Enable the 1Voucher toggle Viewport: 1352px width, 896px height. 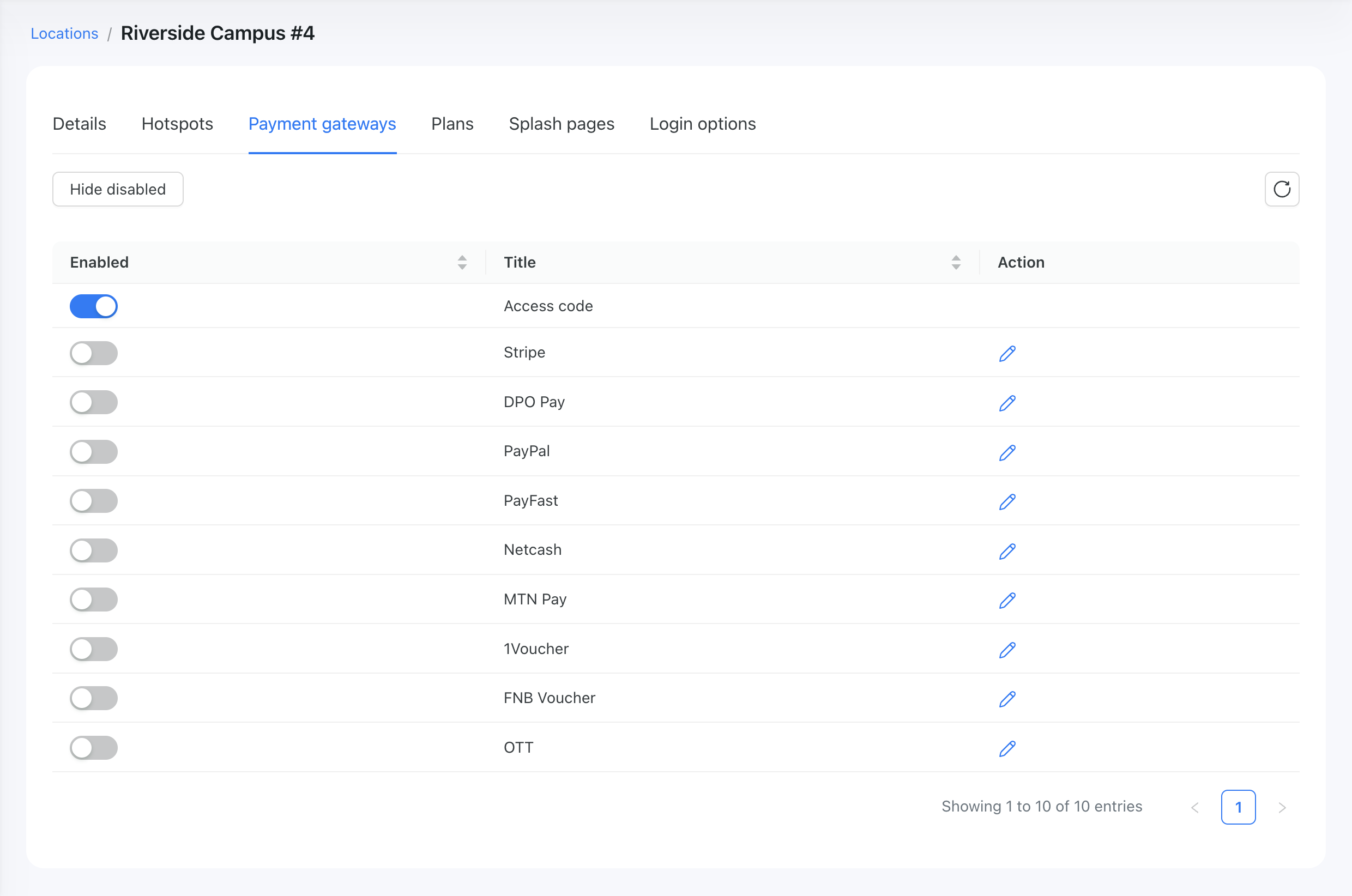[x=94, y=649]
